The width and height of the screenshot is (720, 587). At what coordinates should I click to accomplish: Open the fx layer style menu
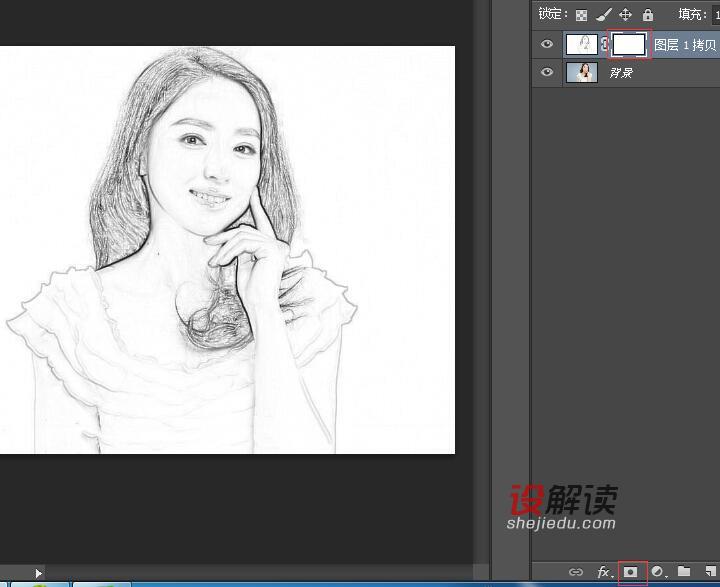[604, 571]
